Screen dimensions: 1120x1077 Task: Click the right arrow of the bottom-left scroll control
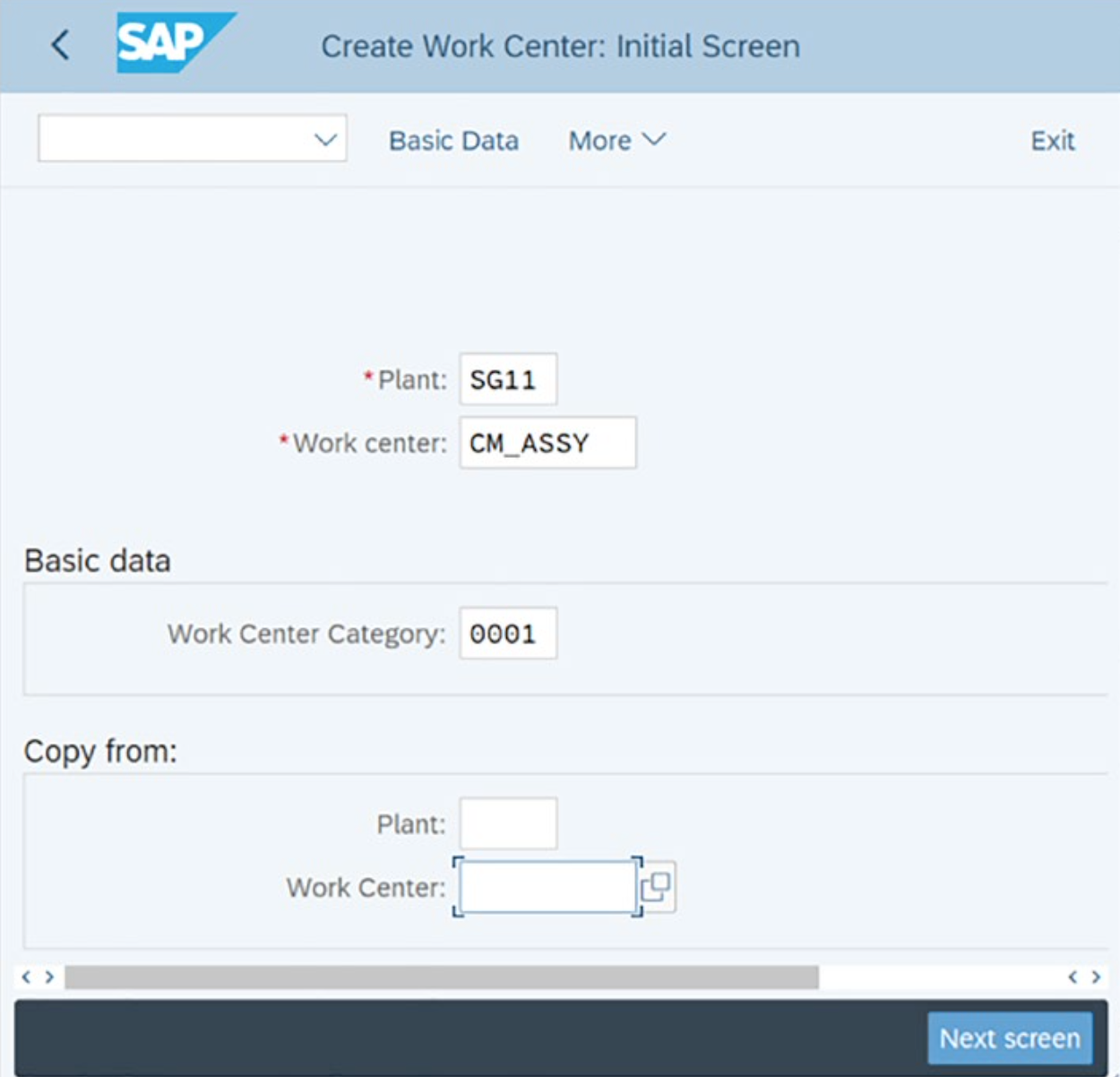pyautogui.click(x=48, y=978)
